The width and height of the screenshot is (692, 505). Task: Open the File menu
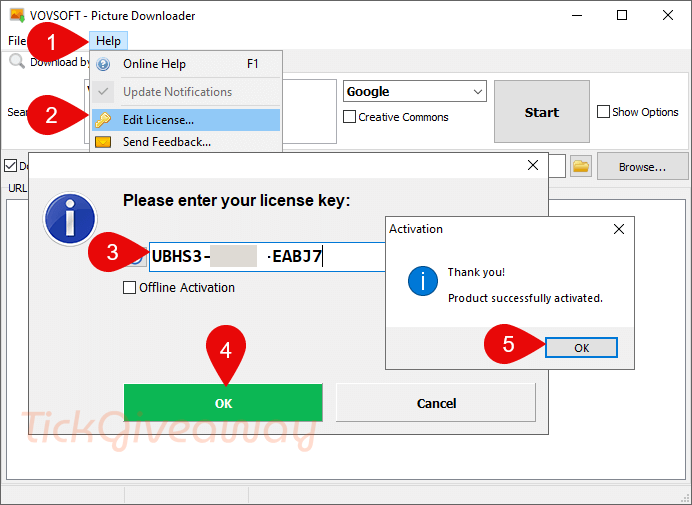pos(17,41)
